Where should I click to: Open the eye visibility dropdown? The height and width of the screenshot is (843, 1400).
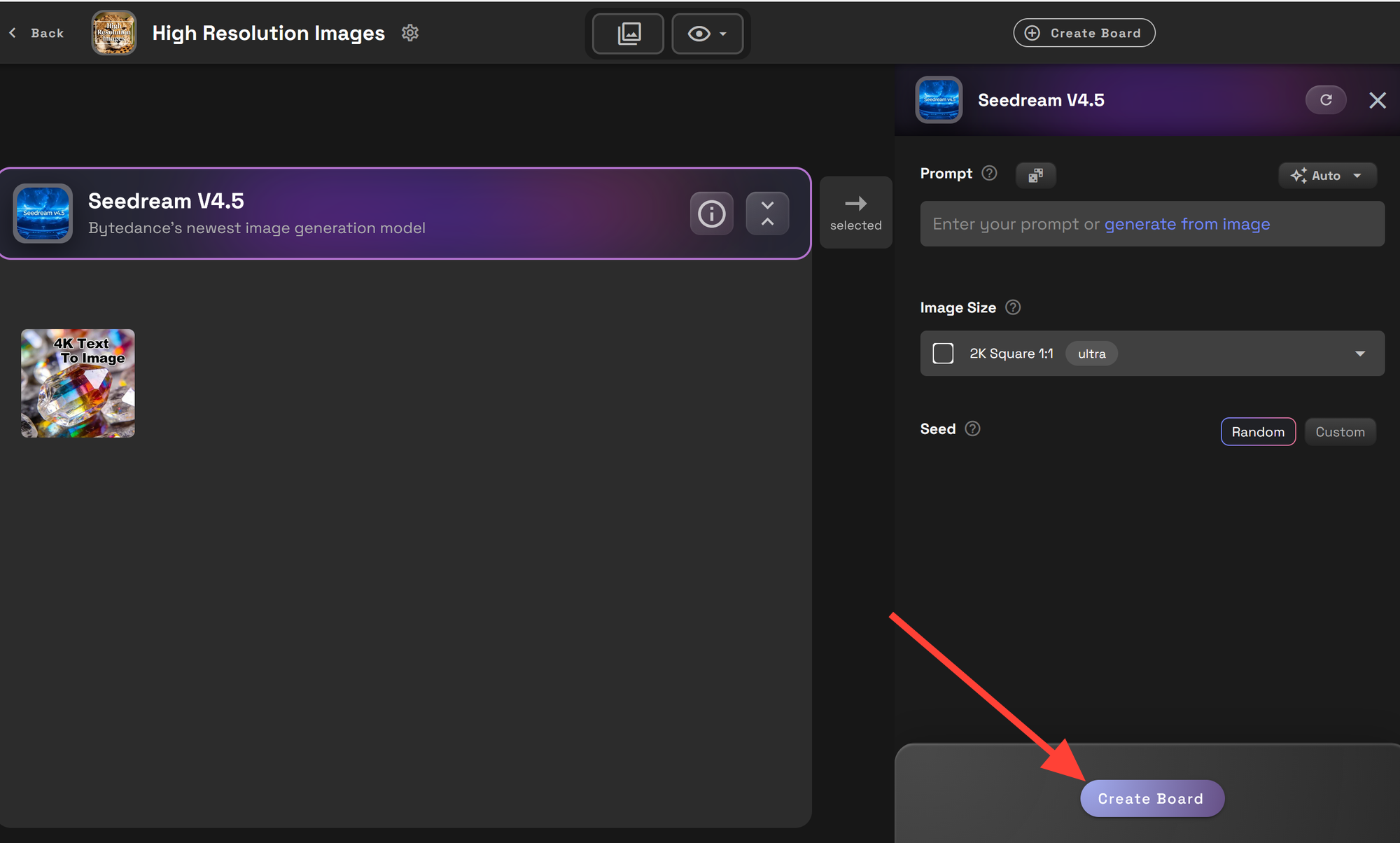tap(707, 34)
